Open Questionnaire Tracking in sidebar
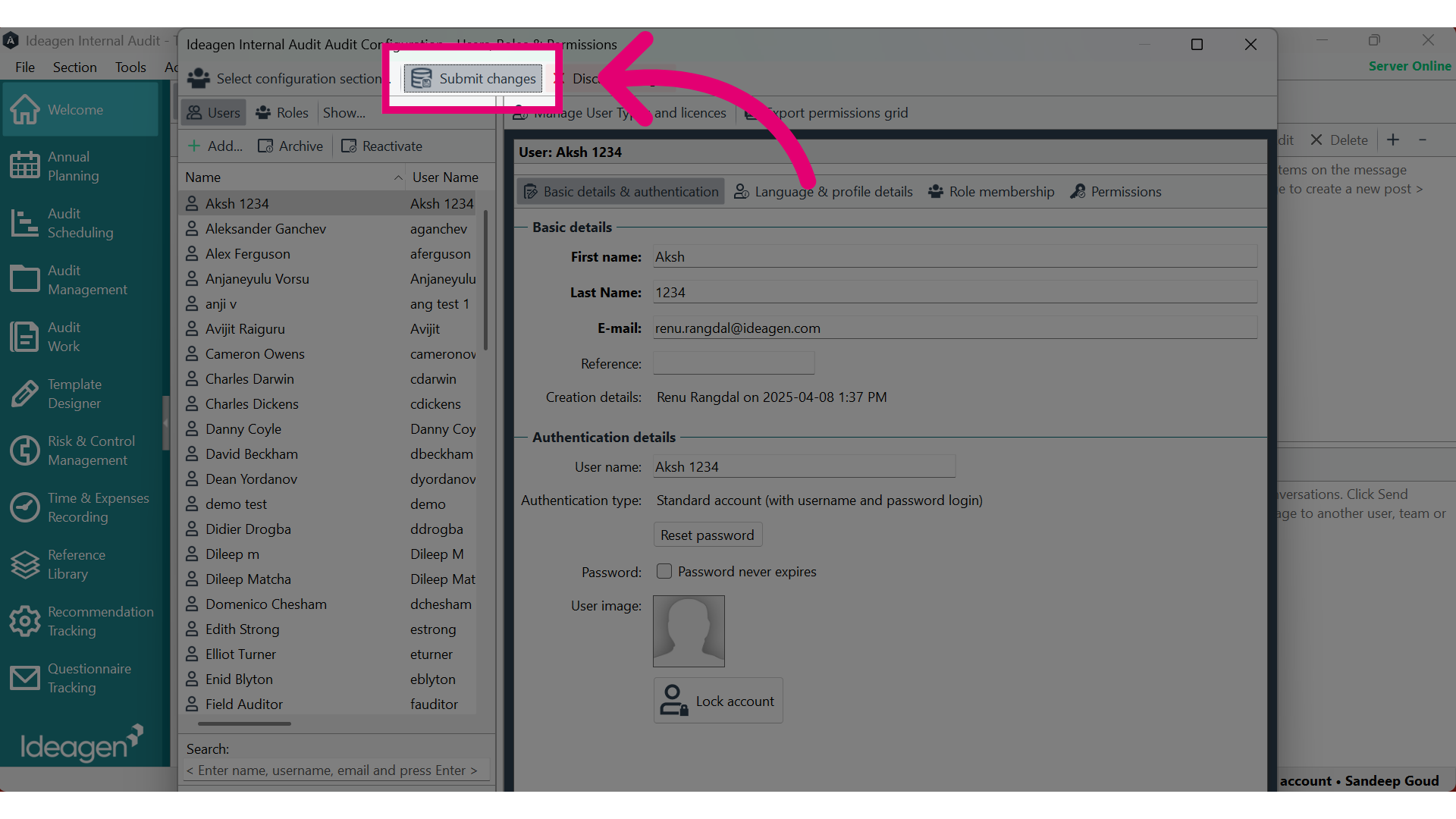 pyautogui.click(x=80, y=678)
